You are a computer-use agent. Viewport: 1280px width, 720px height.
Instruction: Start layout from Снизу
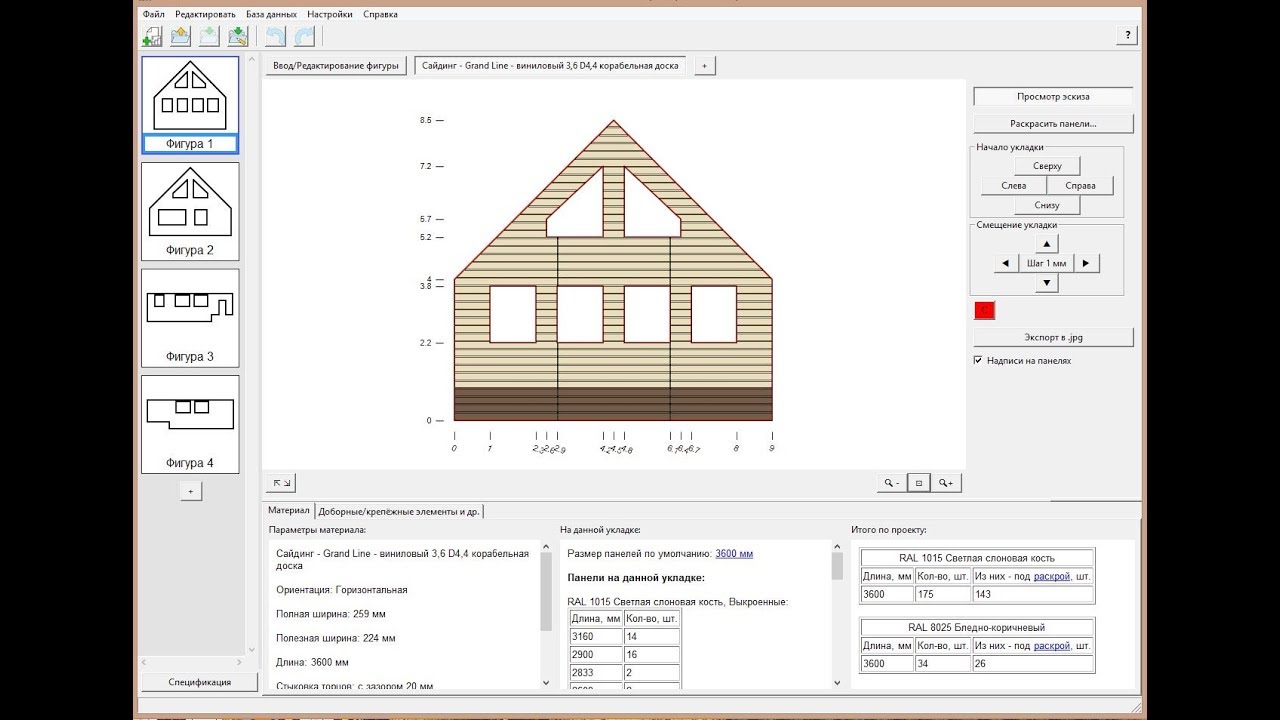[1046, 205]
